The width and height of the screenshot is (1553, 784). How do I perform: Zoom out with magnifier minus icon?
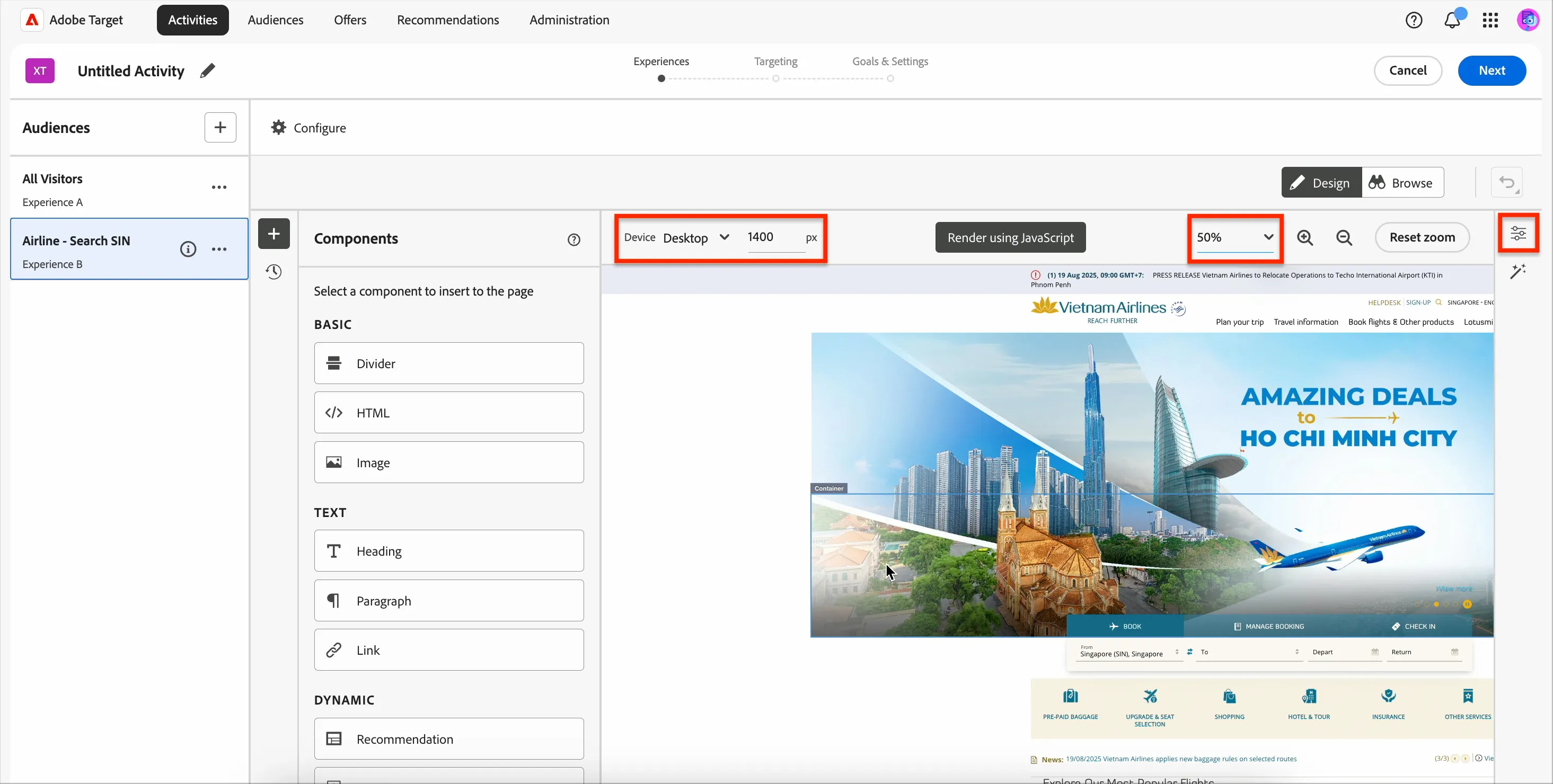(x=1344, y=237)
